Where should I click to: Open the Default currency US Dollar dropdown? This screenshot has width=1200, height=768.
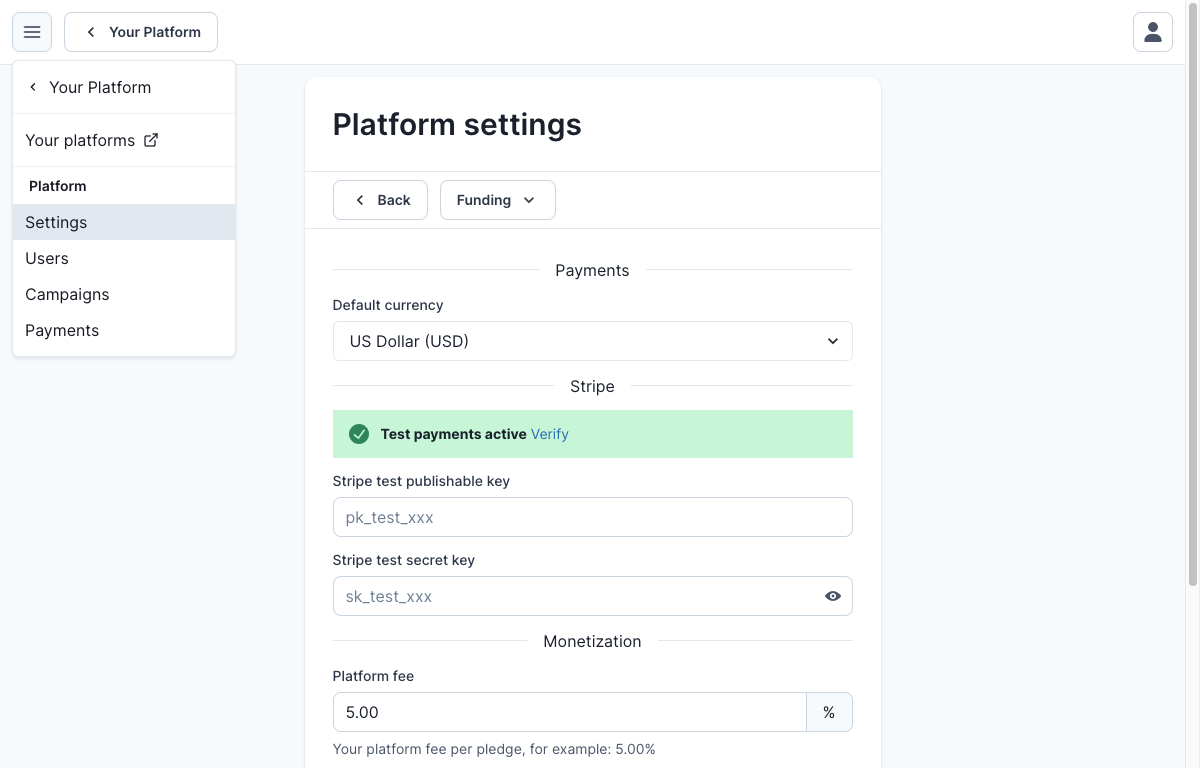pos(592,341)
